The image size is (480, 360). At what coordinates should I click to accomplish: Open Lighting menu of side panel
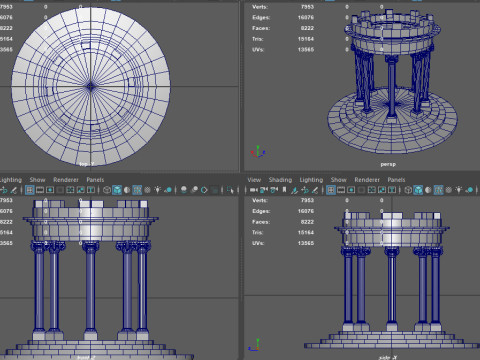coord(311,180)
